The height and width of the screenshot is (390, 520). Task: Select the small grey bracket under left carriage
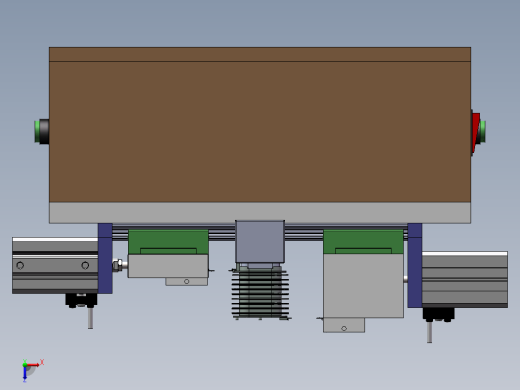(x=168, y=266)
